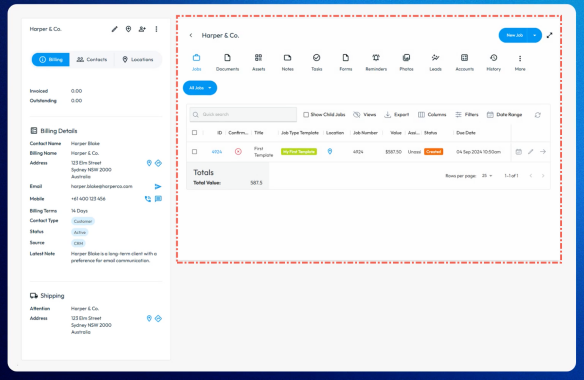Click map pin icon next to billing address
584x380 pixels.
point(149,163)
